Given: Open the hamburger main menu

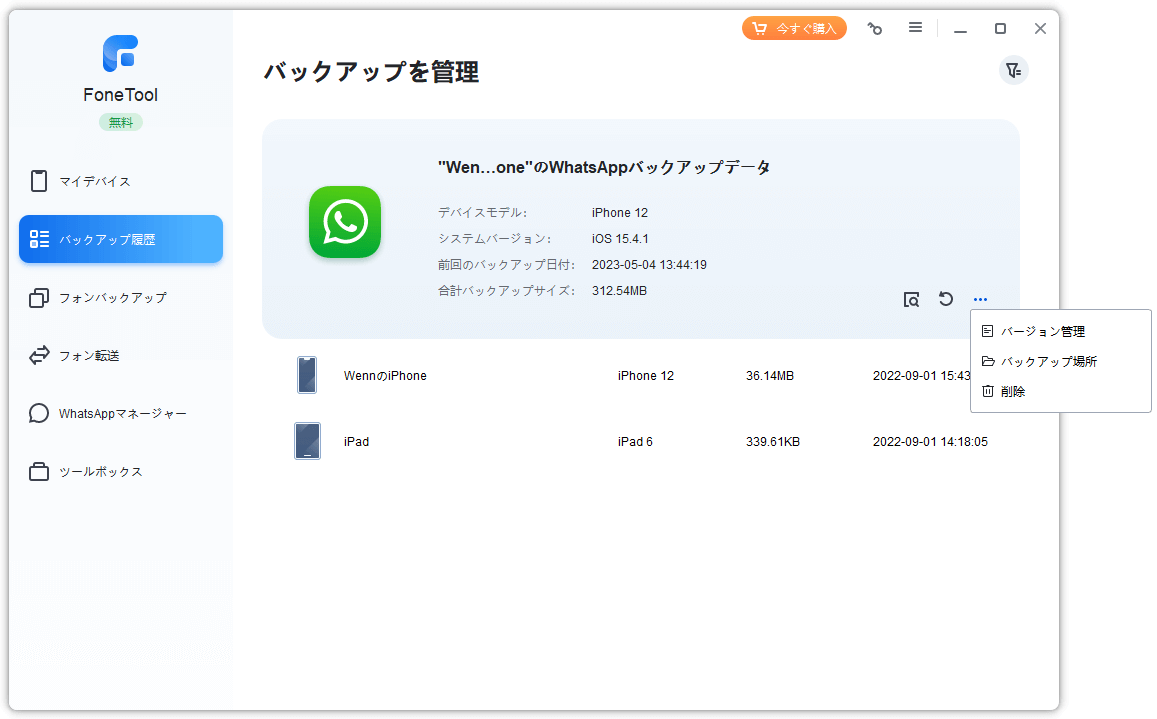Looking at the screenshot, I should pos(915,28).
